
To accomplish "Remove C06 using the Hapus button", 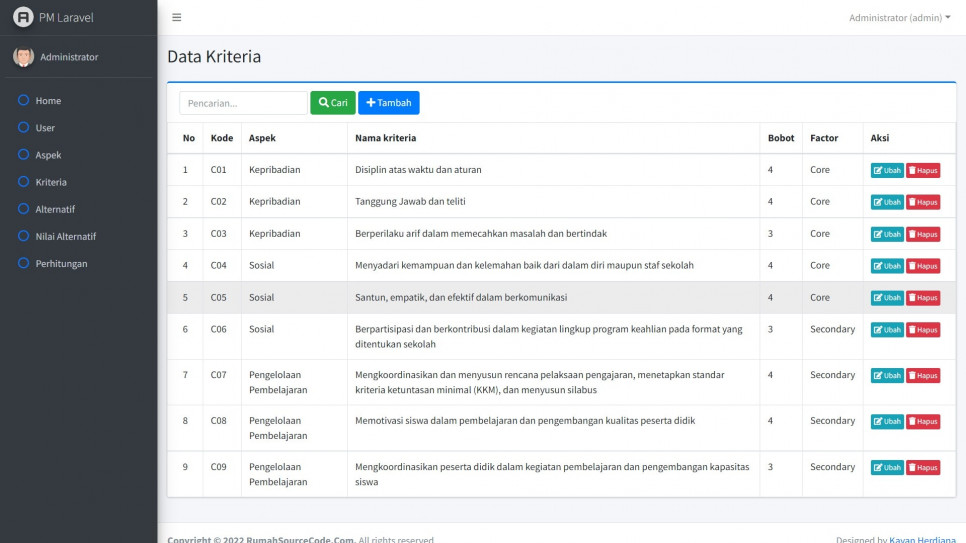I will click(923, 330).
